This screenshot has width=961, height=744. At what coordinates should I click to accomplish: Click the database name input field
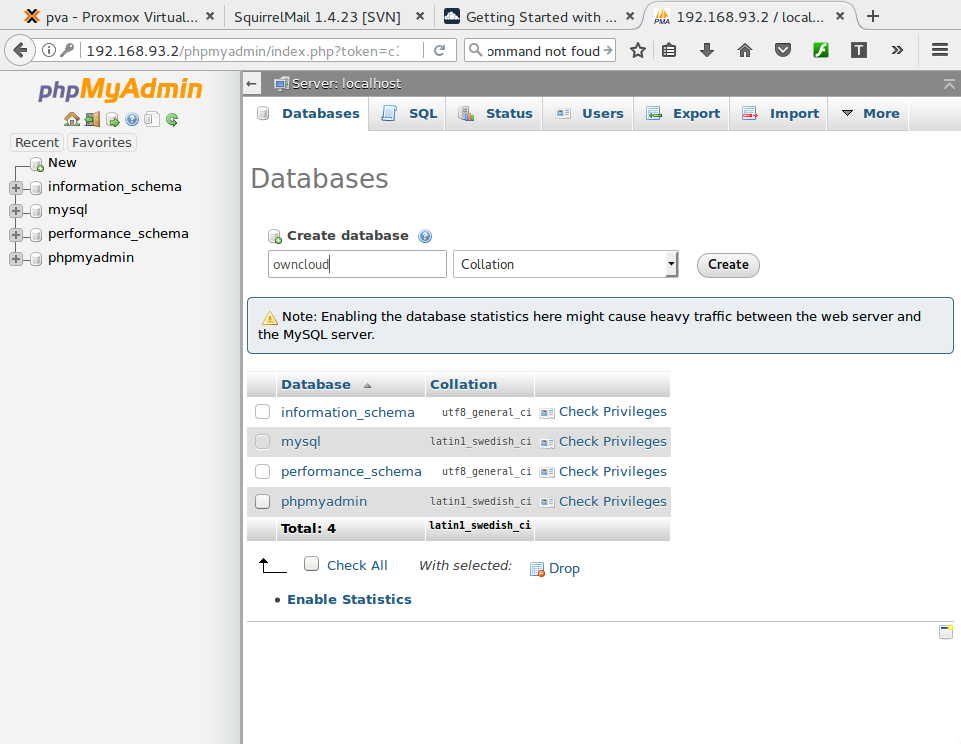pyautogui.click(x=357, y=264)
